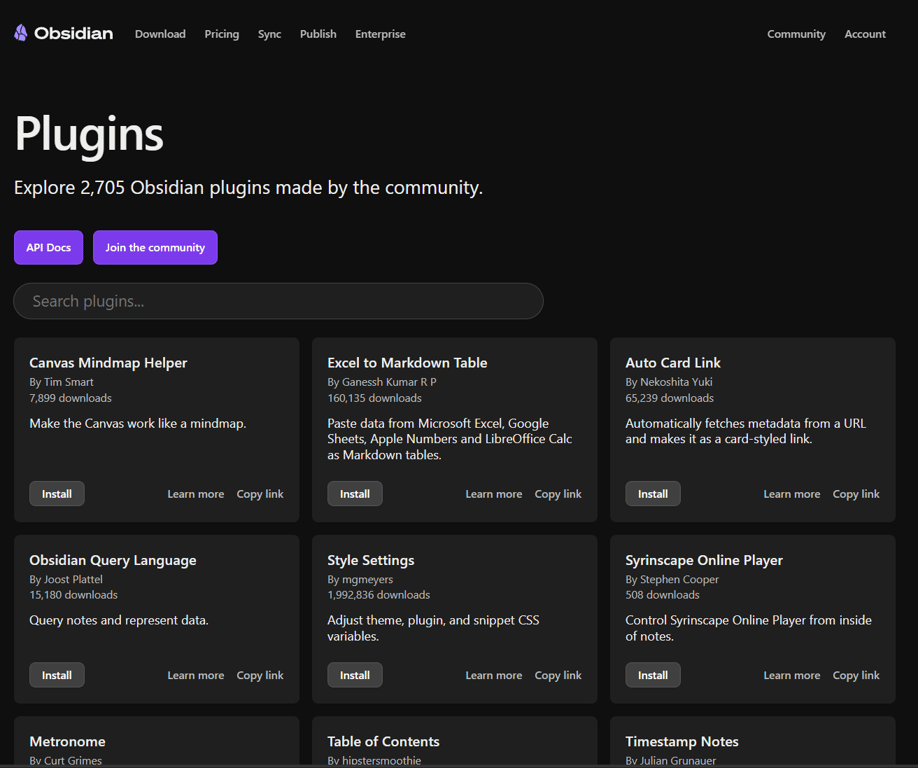Click the Timestamp Notes plugin title
918x768 pixels.
pyautogui.click(x=681, y=742)
